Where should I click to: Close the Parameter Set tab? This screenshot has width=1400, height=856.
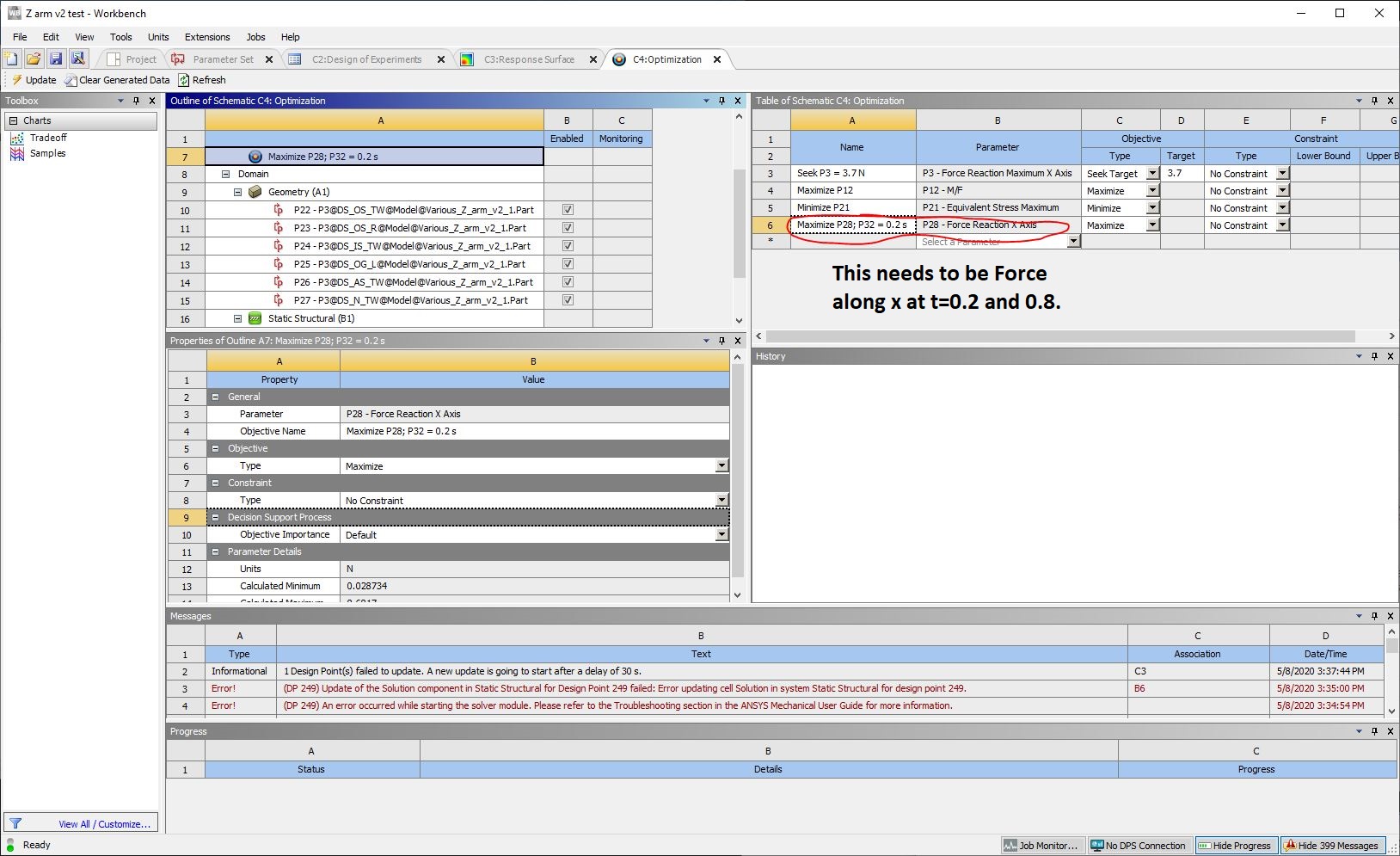pos(269,59)
